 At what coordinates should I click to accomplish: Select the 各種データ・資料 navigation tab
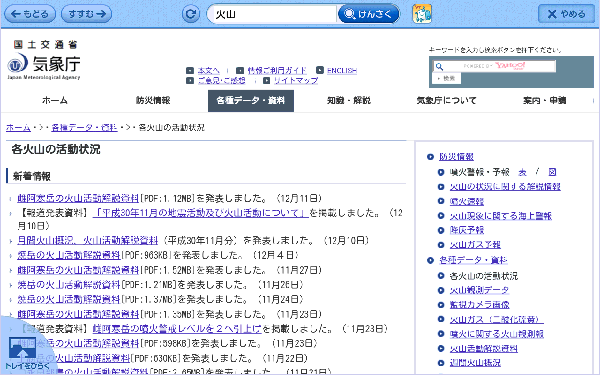tap(251, 101)
